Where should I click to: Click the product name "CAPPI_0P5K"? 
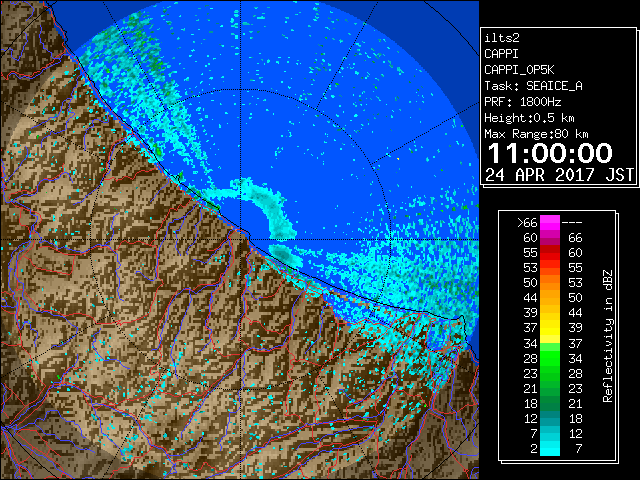click(x=519, y=70)
